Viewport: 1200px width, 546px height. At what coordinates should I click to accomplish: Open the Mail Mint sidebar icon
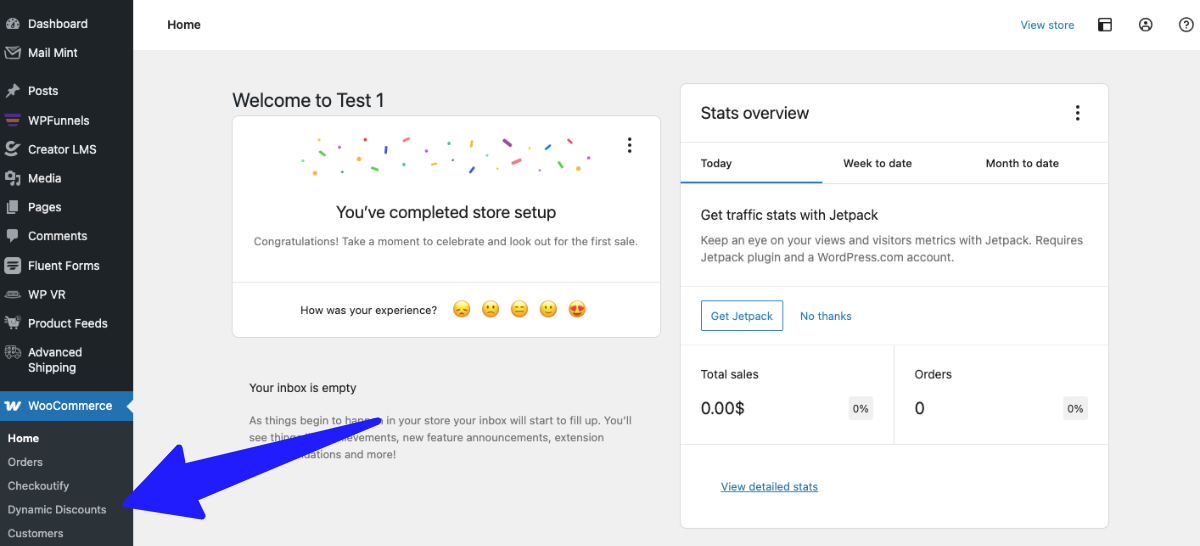coord(13,53)
